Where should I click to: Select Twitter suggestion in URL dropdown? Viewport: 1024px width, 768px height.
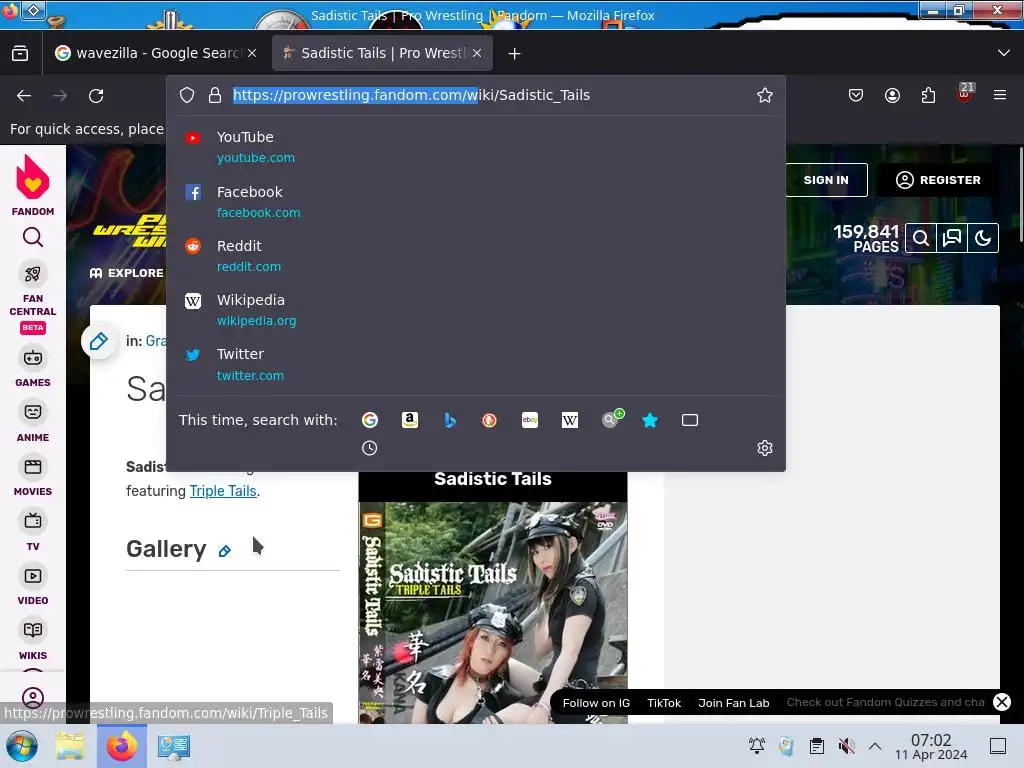click(x=475, y=364)
